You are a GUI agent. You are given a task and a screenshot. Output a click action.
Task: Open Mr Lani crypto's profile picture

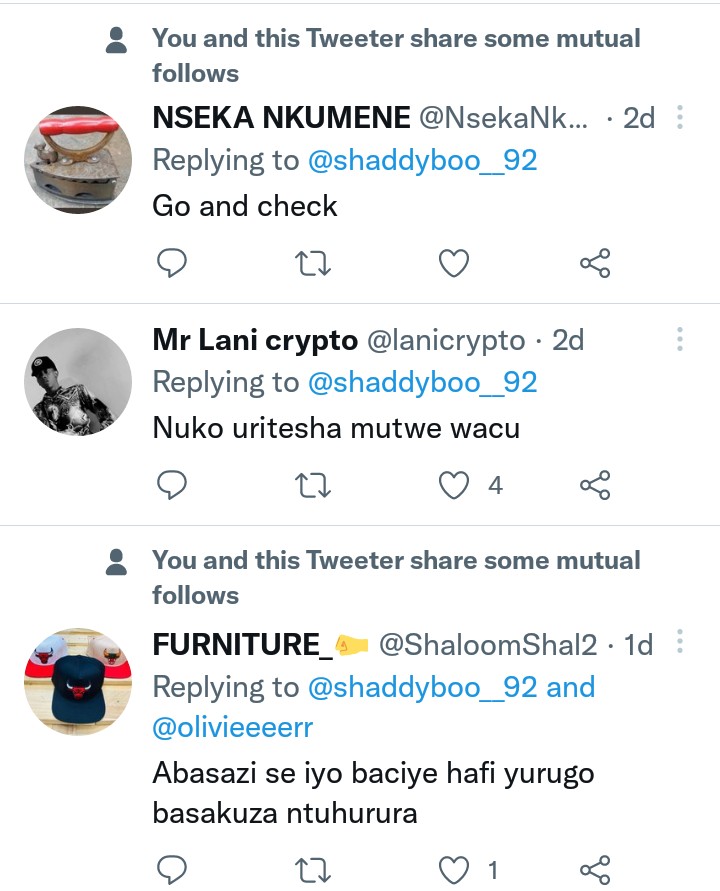pyautogui.click(x=78, y=382)
